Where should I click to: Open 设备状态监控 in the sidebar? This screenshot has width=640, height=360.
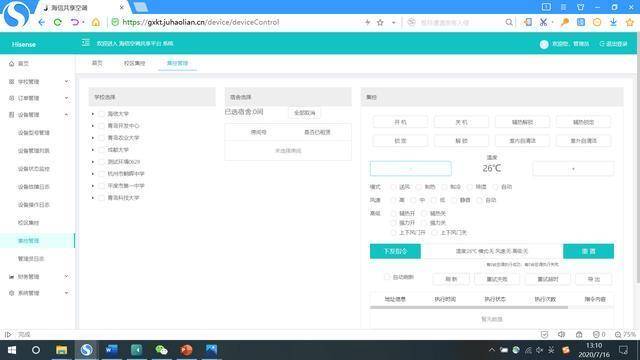[33, 169]
